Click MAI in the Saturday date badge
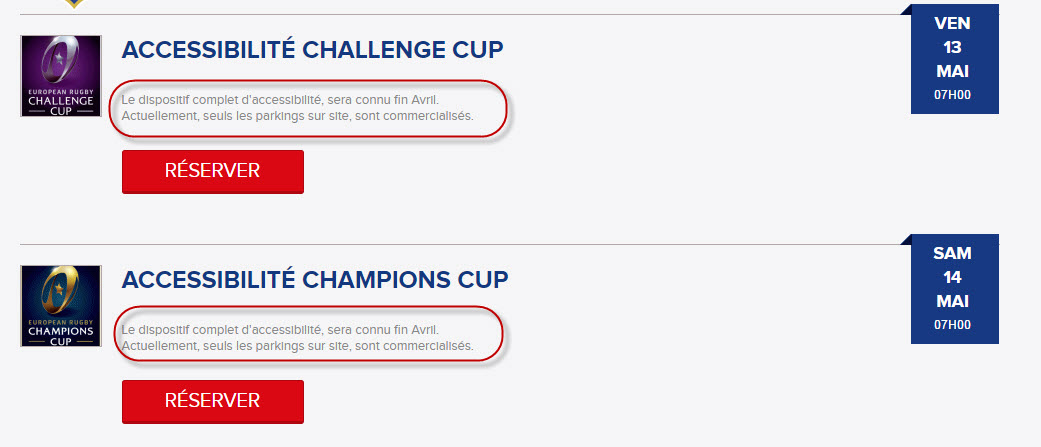This screenshot has width=1041, height=447. (953, 301)
